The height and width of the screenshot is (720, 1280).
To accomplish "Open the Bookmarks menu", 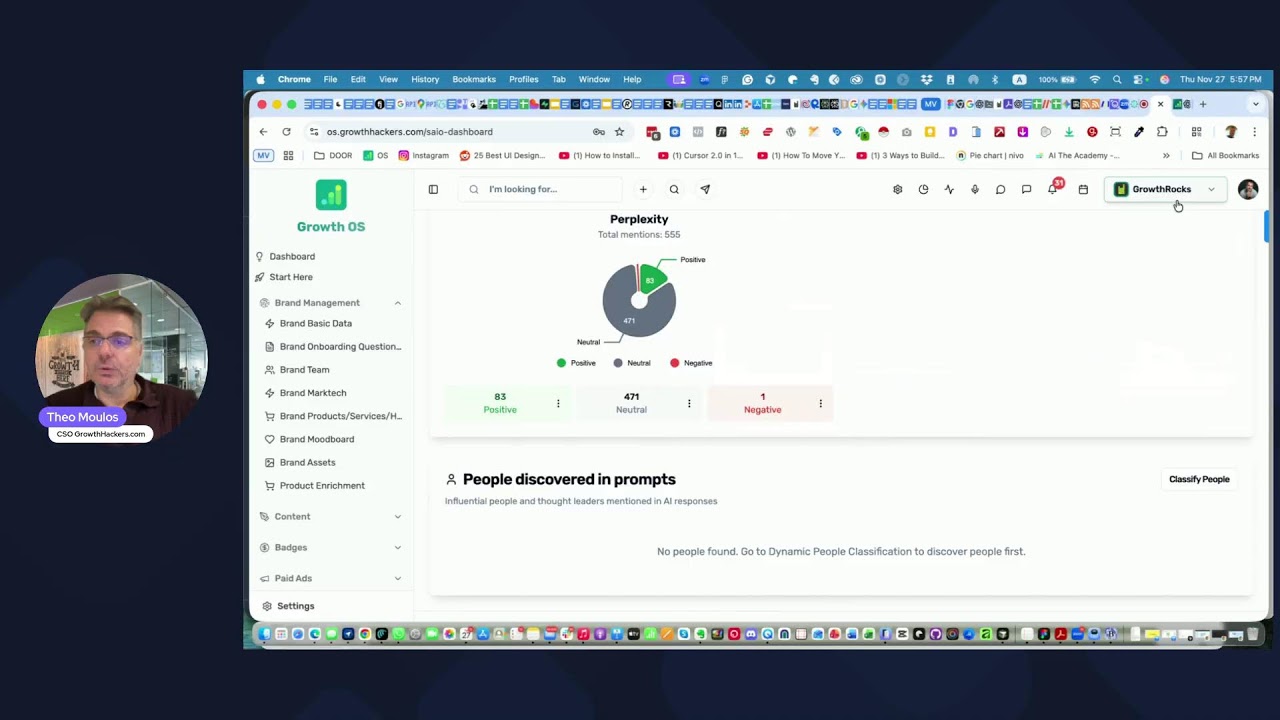I will coord(474,79).
